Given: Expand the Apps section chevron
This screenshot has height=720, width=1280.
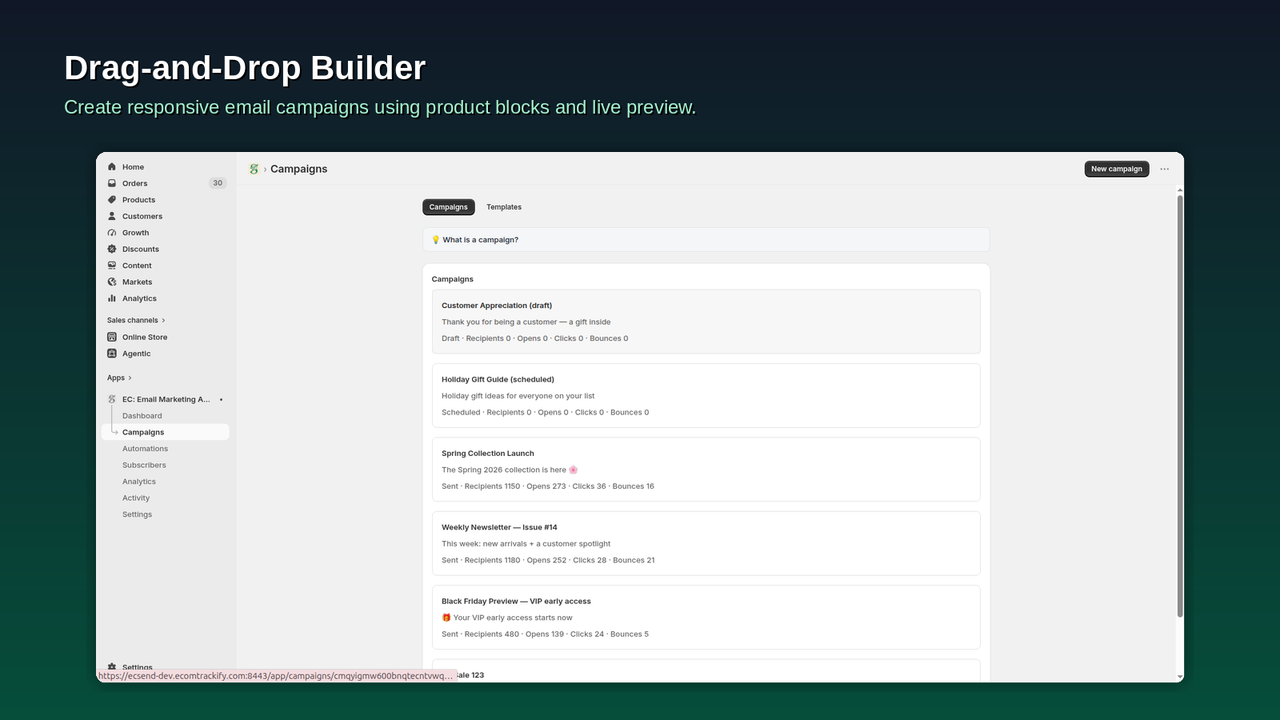Looking at the screenshot, I should 130,378.
